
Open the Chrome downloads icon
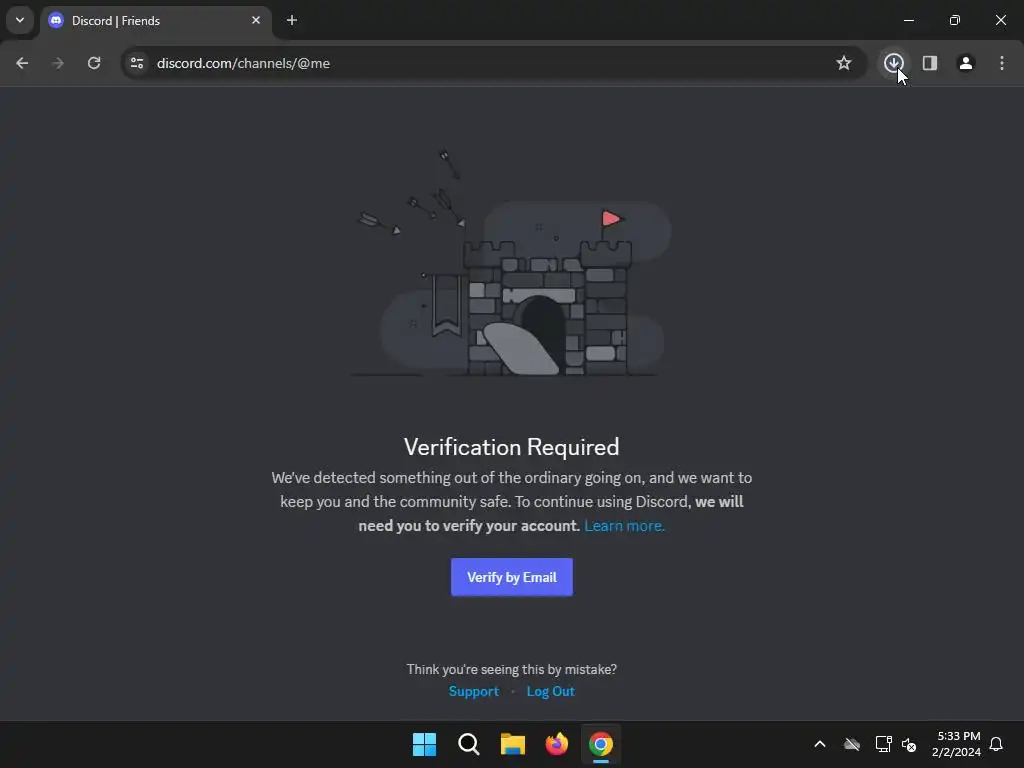893,63
